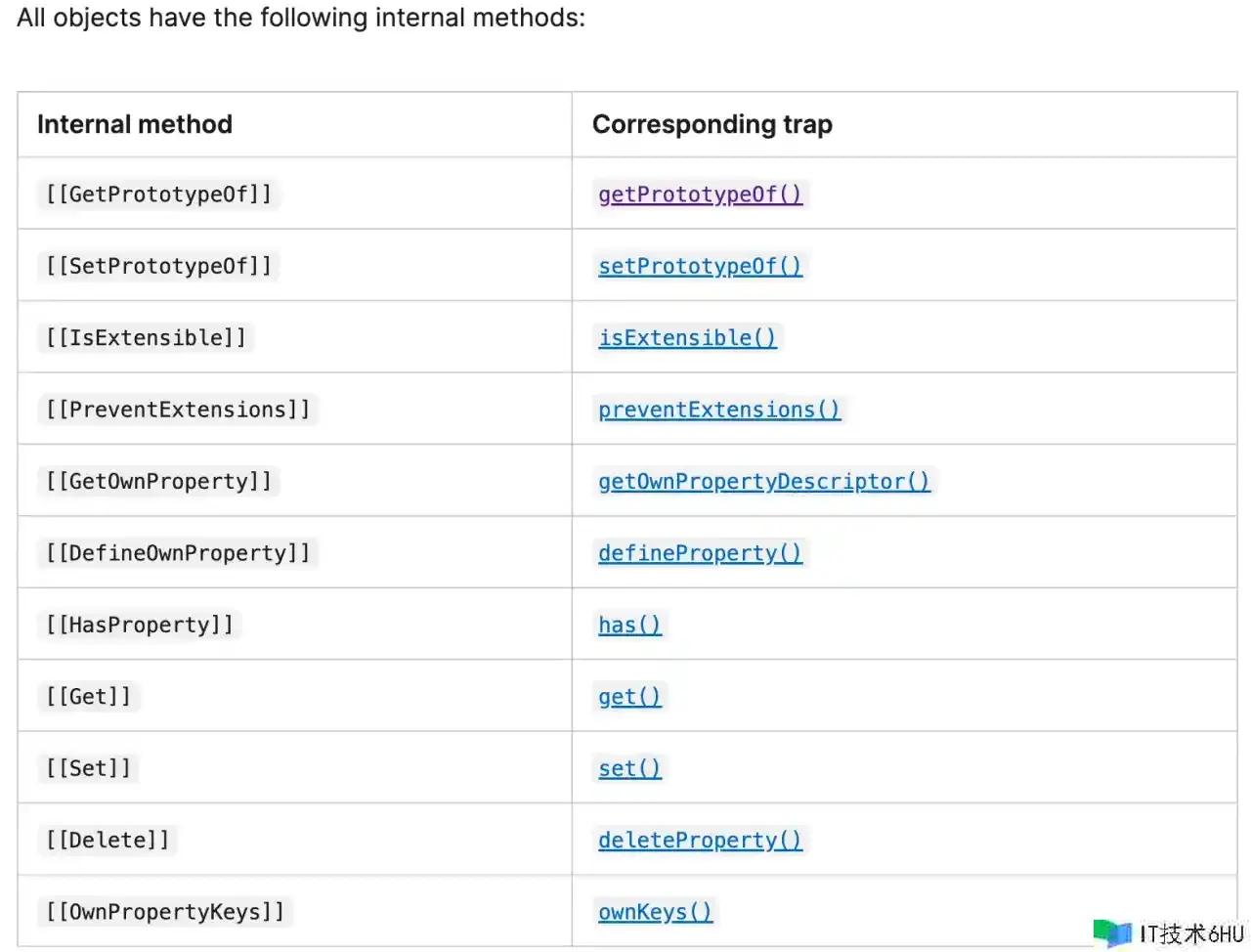Click the deleteProperty() link
The image size is (1251, 952).
700,841
